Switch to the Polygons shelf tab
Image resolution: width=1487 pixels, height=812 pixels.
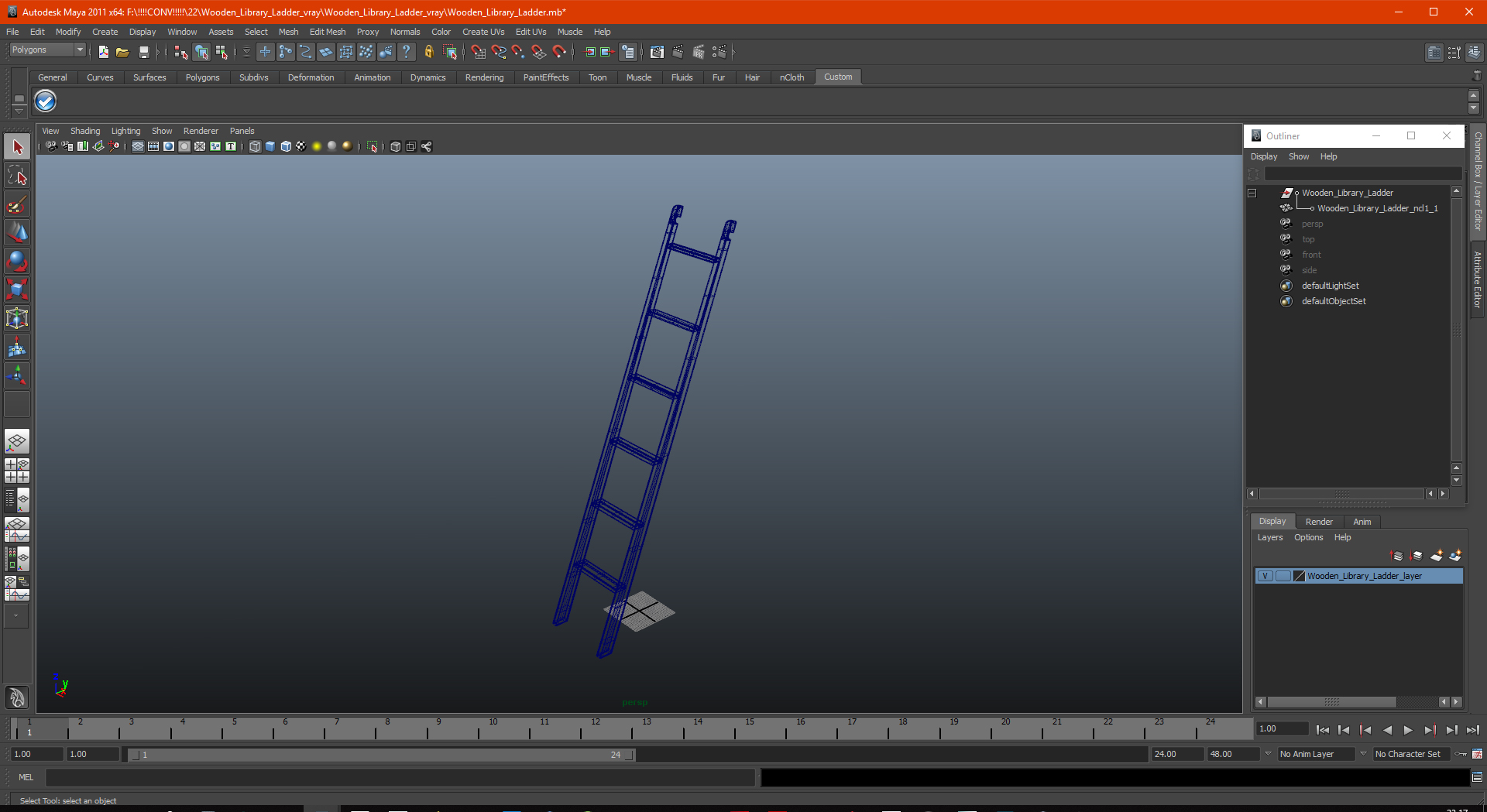coord(202,77)
